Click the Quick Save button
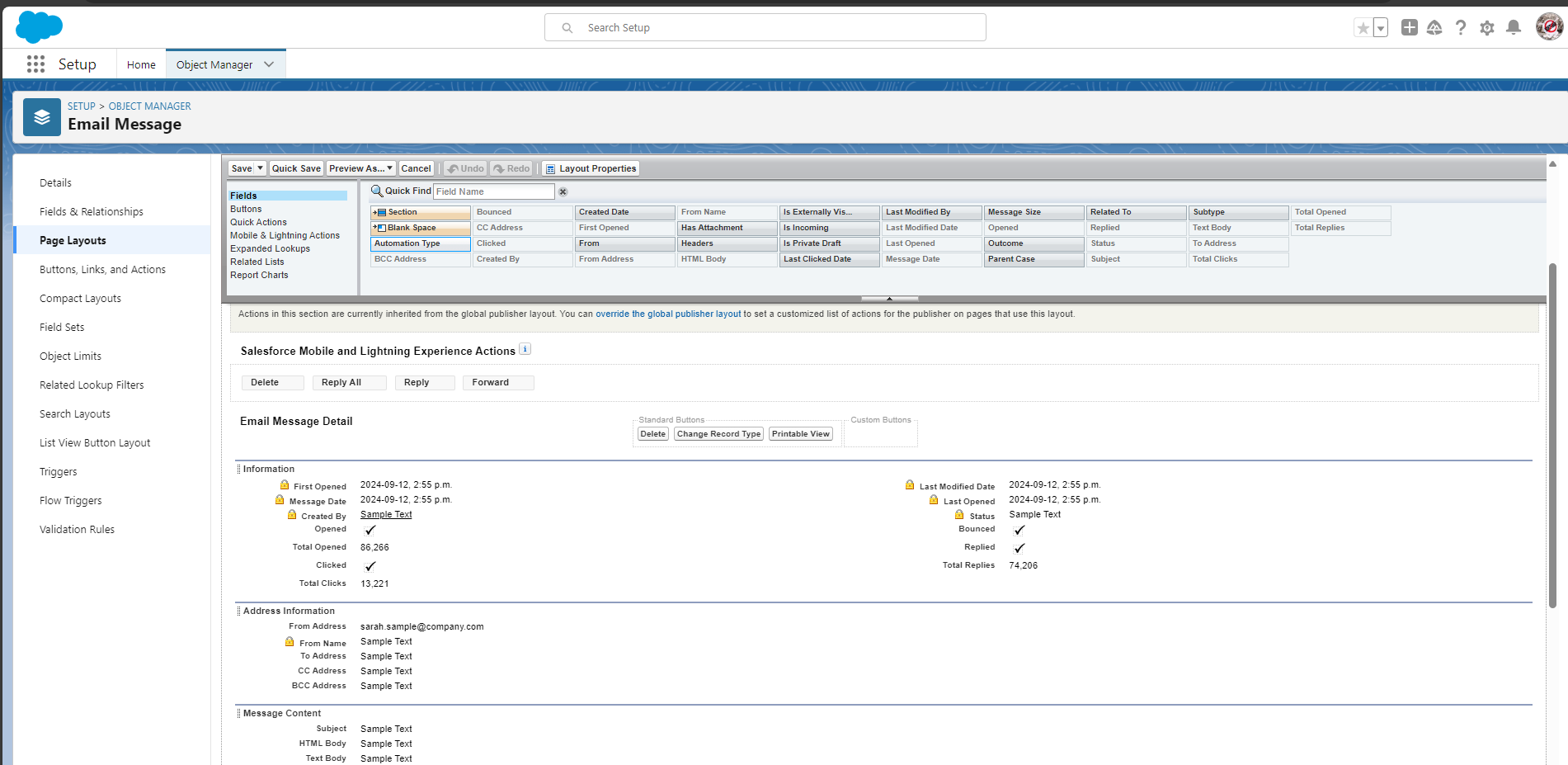 click(x=296, y=168)
